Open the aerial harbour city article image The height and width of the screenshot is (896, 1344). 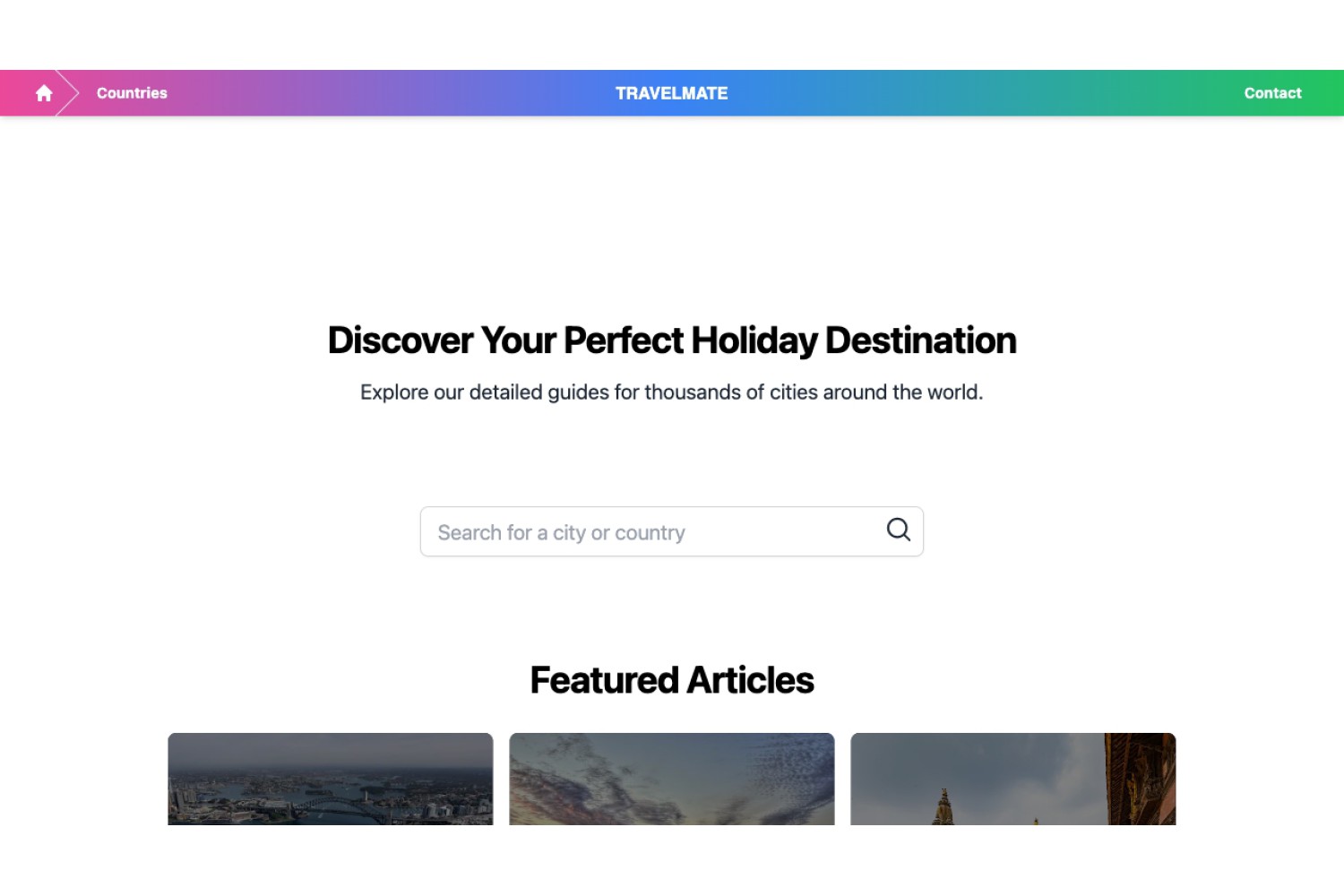click(x=331, y=780)
